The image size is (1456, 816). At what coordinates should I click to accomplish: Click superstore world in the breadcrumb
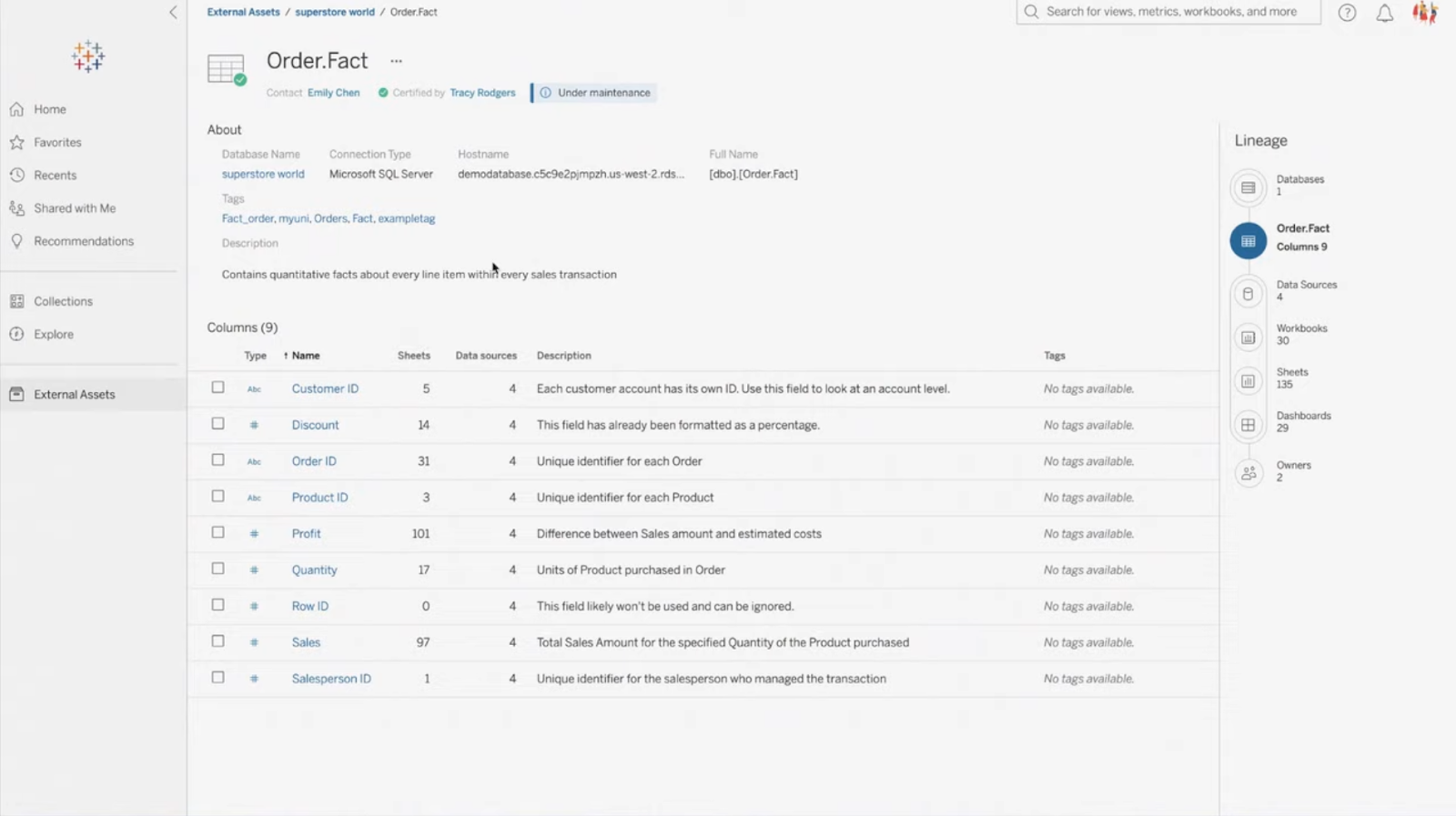point(334,12)
